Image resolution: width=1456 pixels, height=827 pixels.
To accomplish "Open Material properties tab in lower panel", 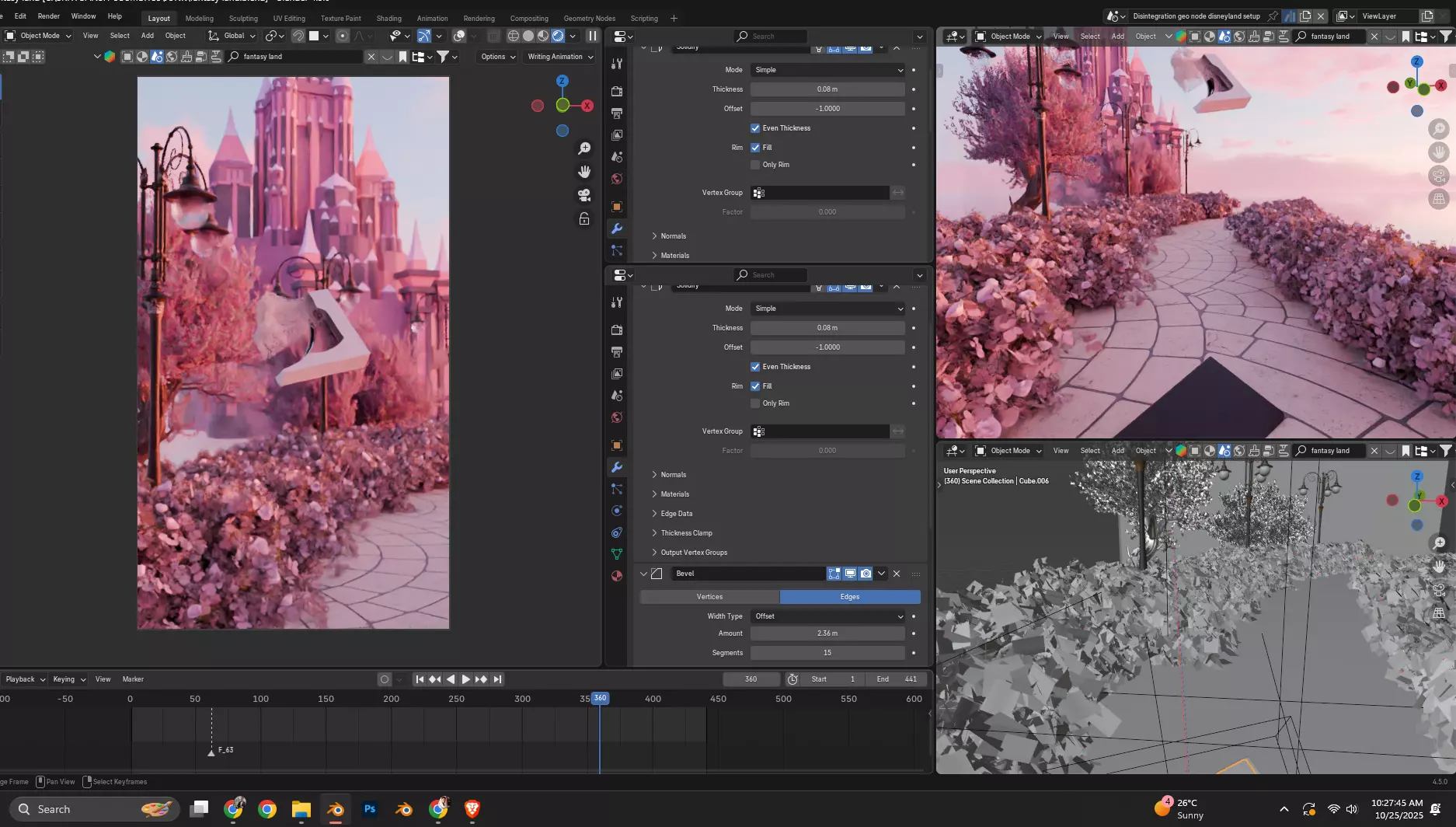I will (x=617, y=576).
